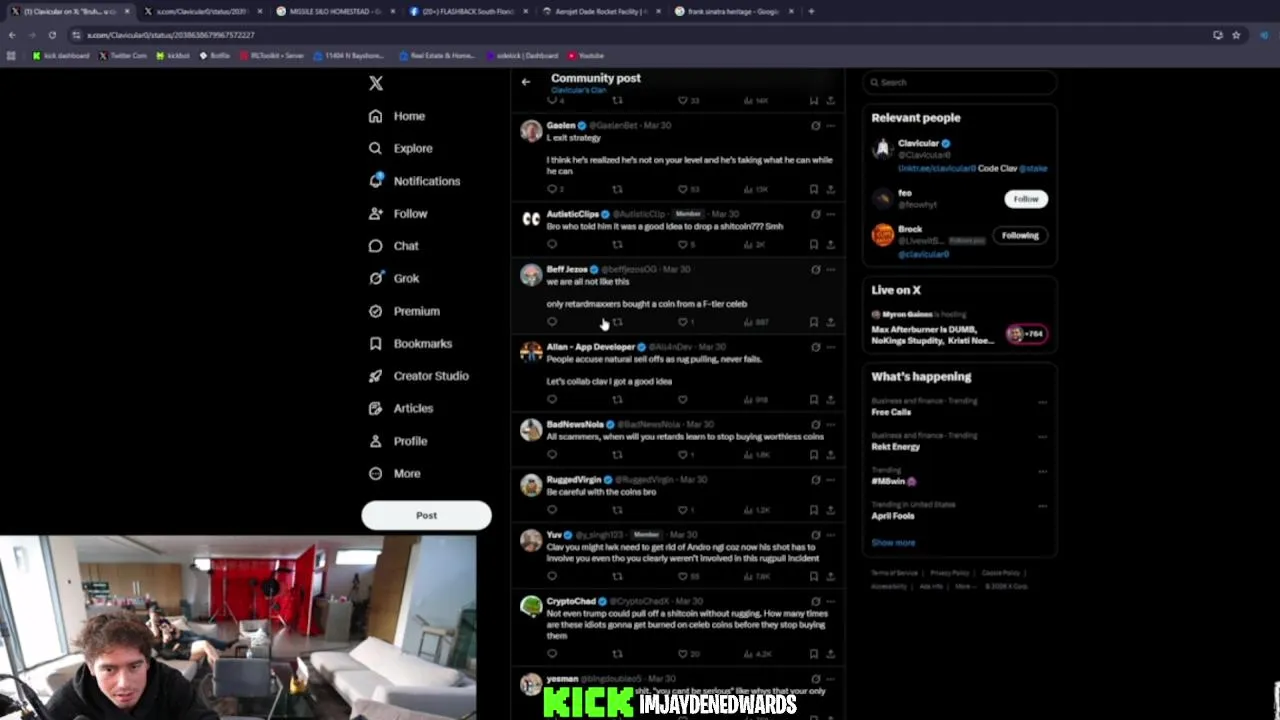Open Chat in X sidebar
This screenshot has height=720, width=1280.
394,246
